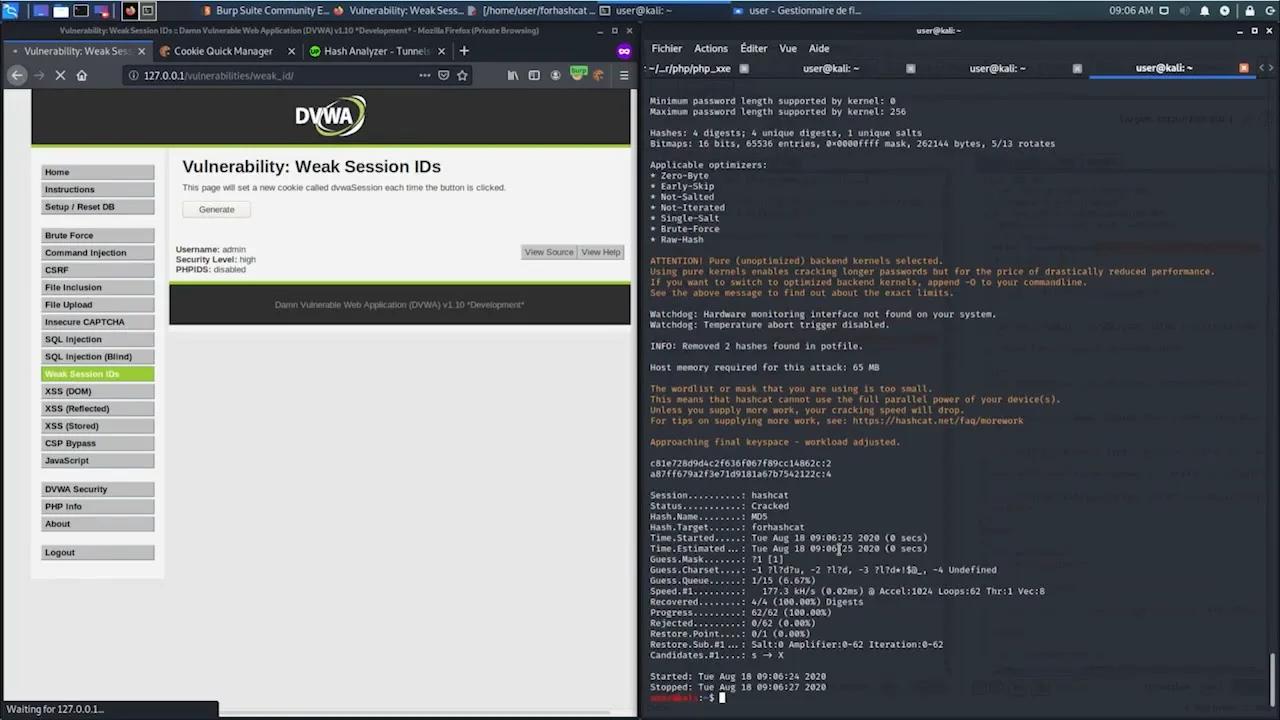Click the Logout link in the DVWA sidebar
The height and width of the screenshot is (720, 1280).
click(59, 552)
